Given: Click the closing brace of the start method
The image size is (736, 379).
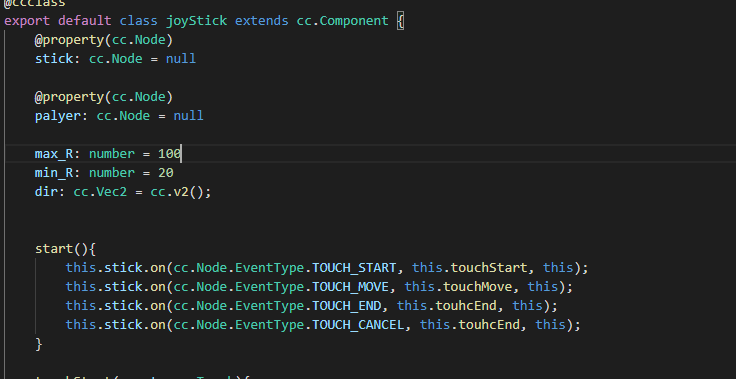Looking at the screenshot, I should pyautogui.click(x=38, y=344).
